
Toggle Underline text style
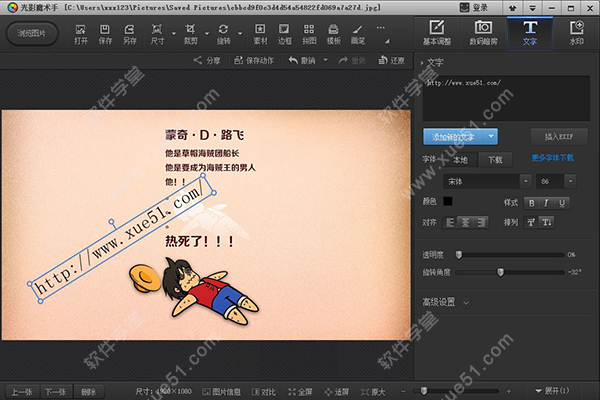point(562,203)
